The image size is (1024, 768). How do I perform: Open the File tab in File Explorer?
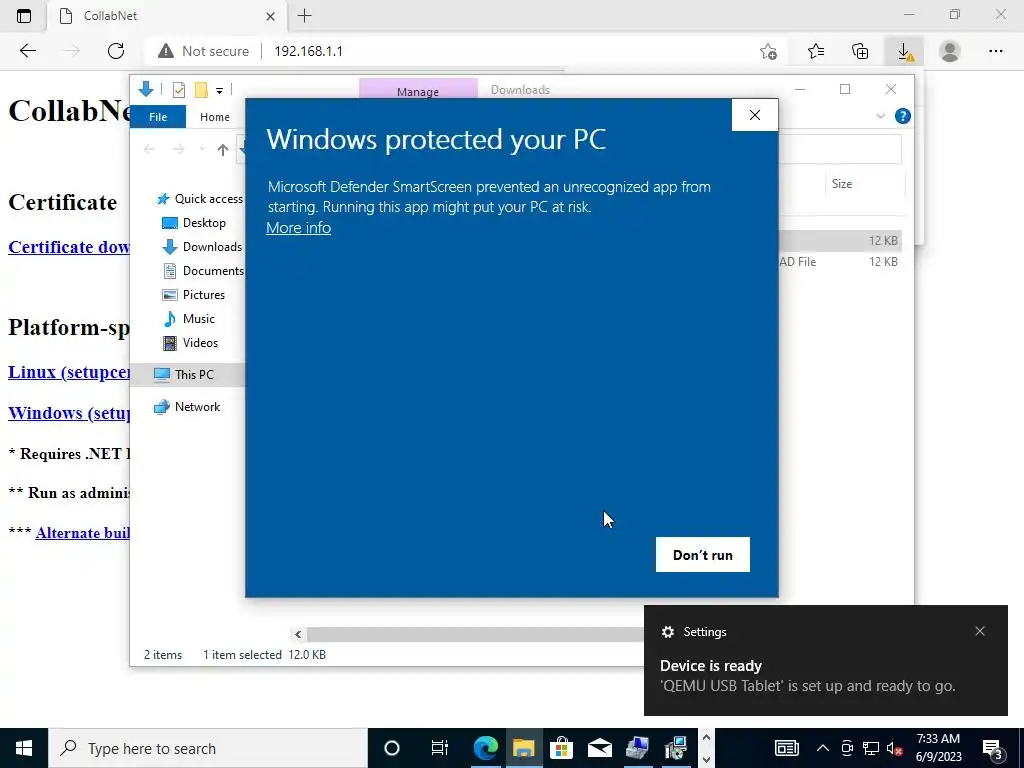click(158, 117)
